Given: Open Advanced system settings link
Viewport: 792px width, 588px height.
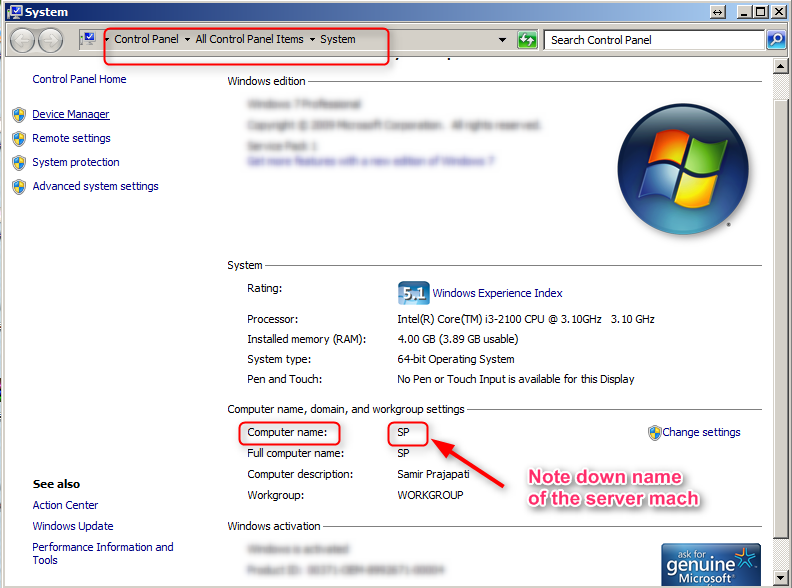Looking at the screenshot, I should point(95,186).
